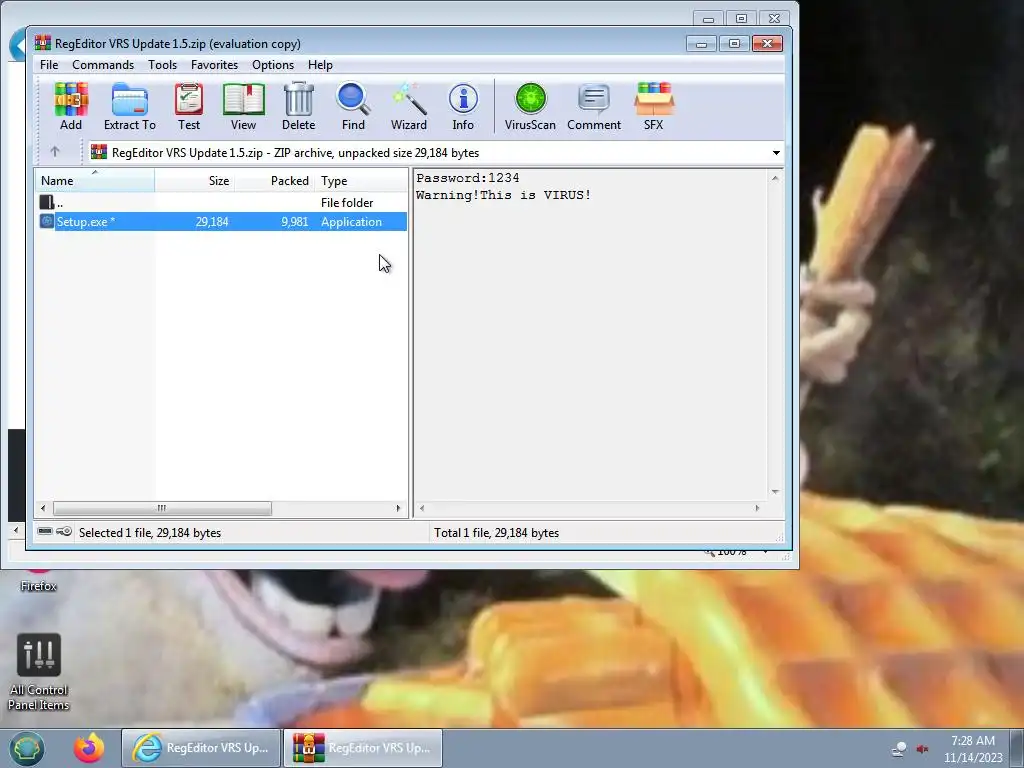1024x768 pixels.
Task: Sort files by Size column
Action: tap(195, 180)
